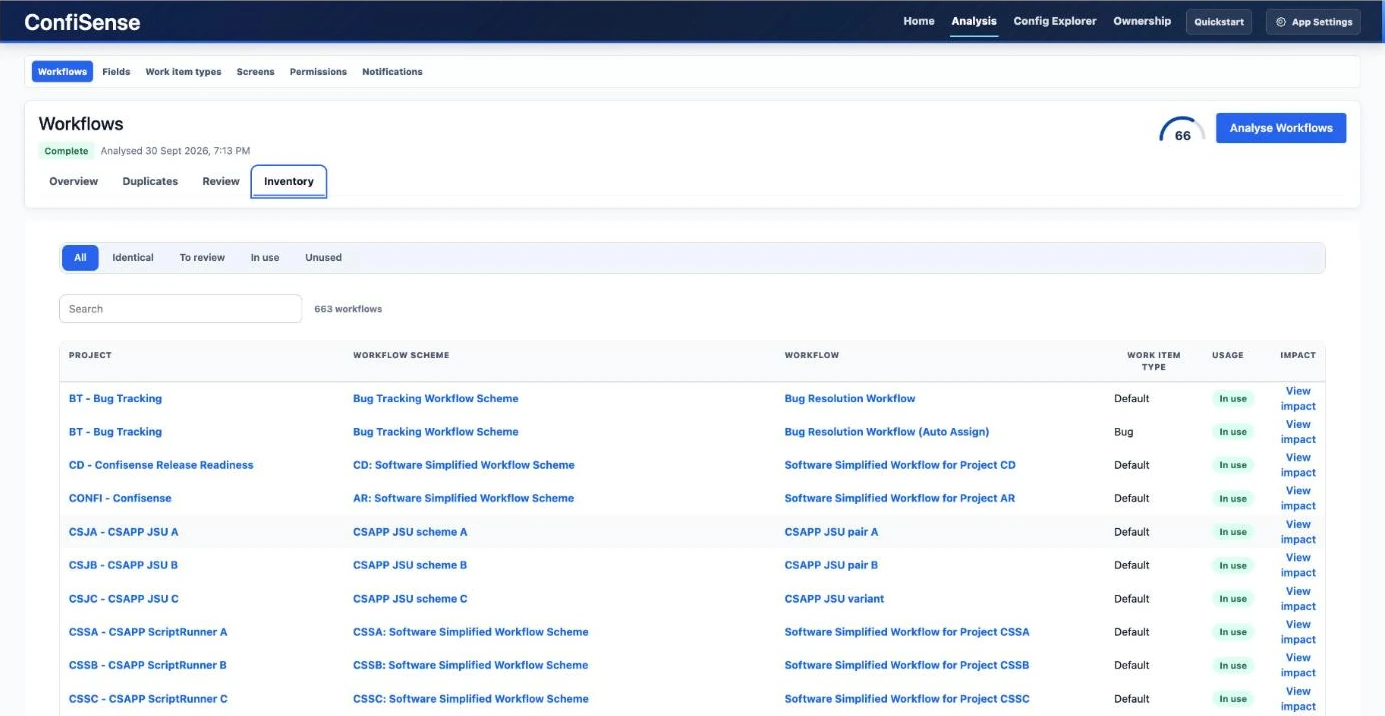This screenshot has height=716, width=1385.
Task: Open AR: Software Simplified Workflow Scheme
Action: pyautogui.click(x=464, y=498)
